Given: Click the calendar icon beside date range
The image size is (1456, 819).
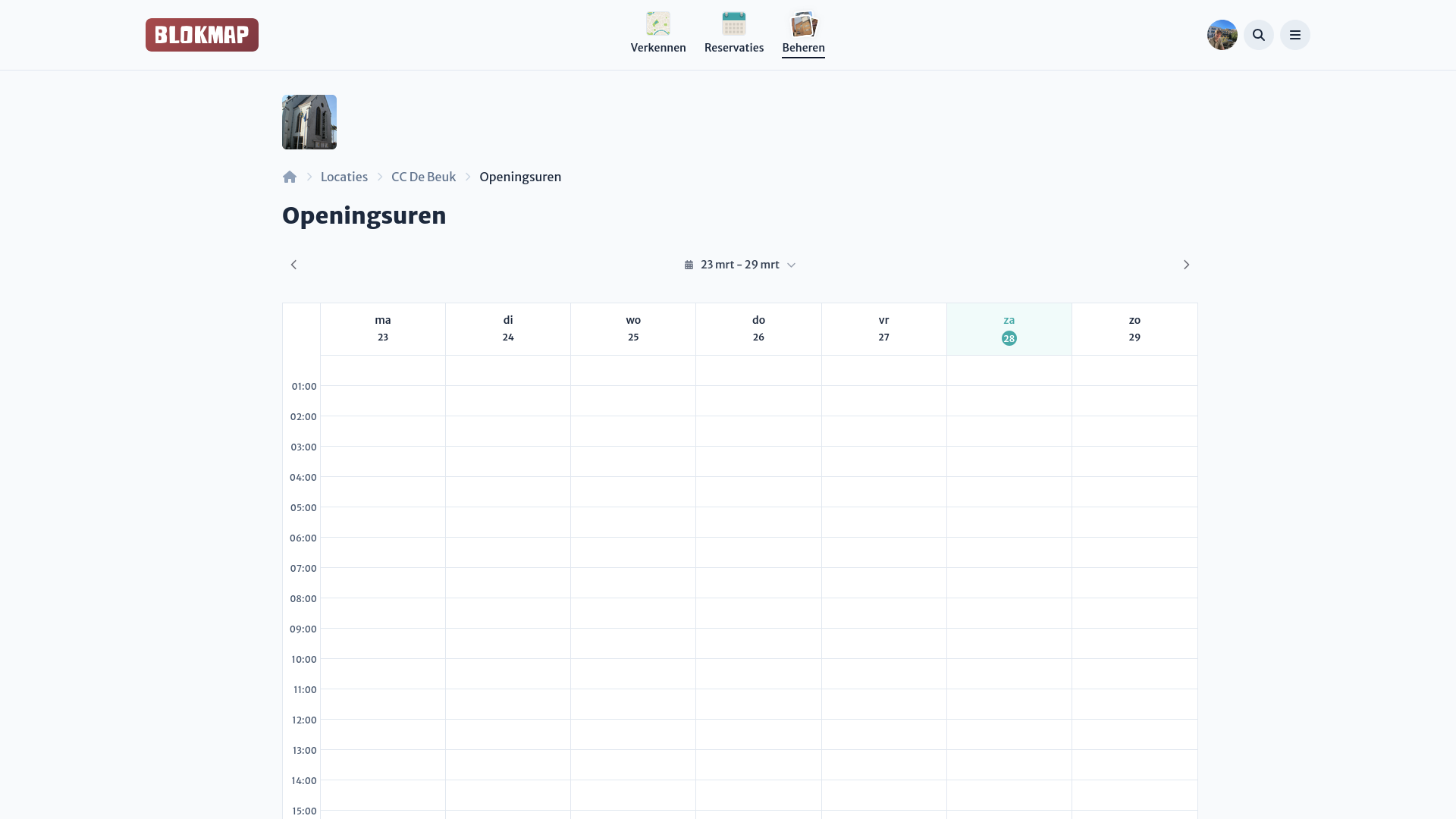Looking at the screenshot, I should (689, 265).
